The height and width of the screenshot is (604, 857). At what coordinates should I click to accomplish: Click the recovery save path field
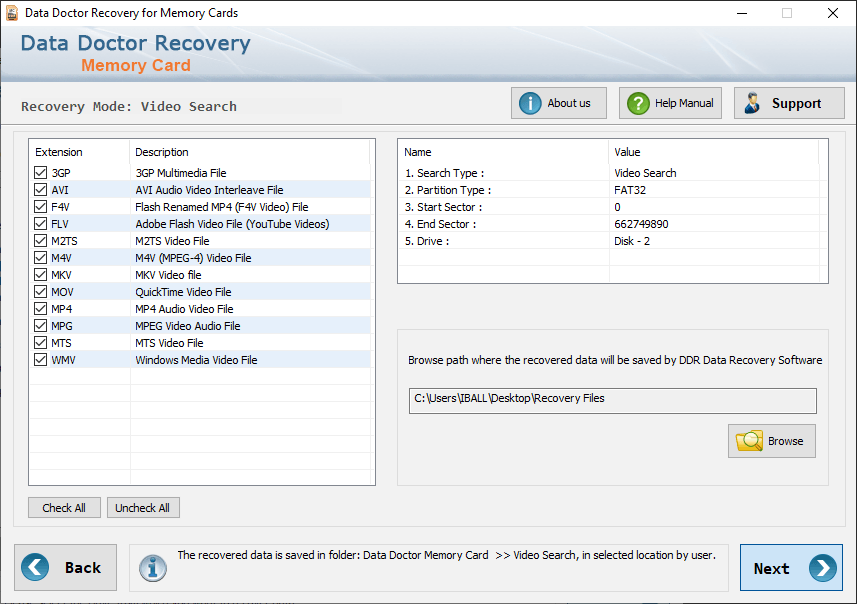pos(613,401)
